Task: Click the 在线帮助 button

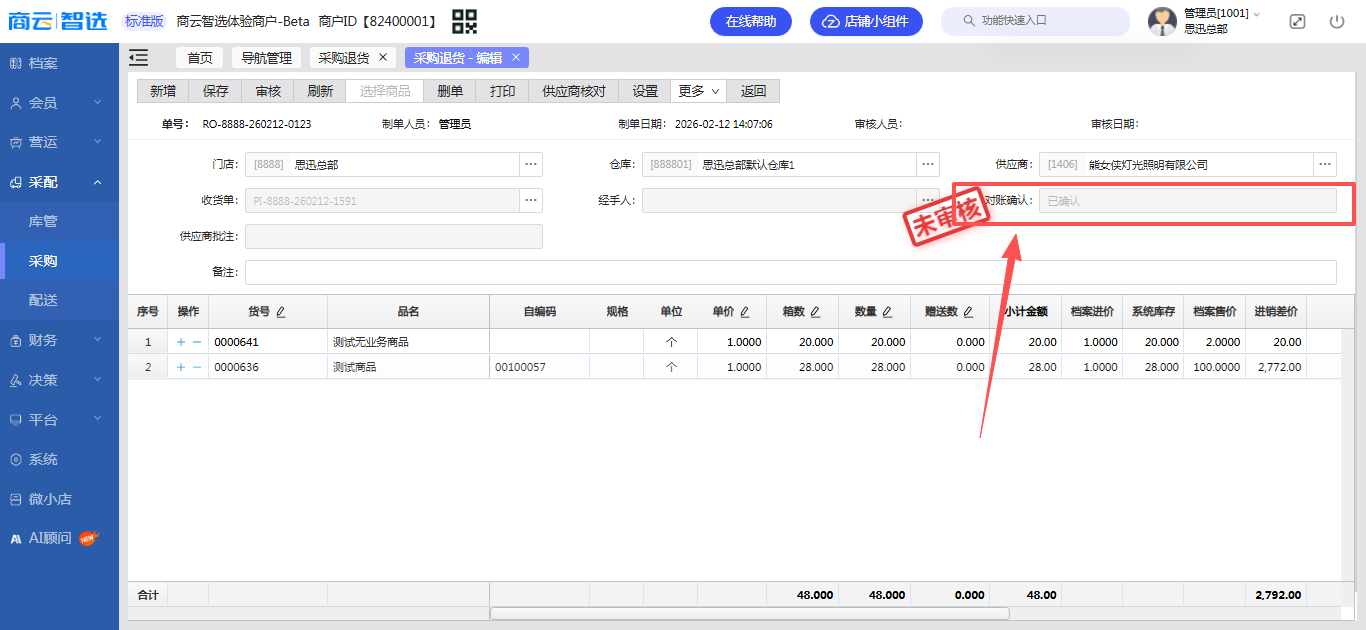Action: click(x=750, y=21)
